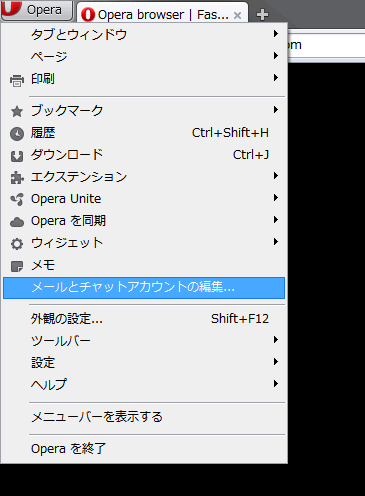
Task: Expand the タブとウィンドウ submenu arrow
Action: click(x=276, y=34)
